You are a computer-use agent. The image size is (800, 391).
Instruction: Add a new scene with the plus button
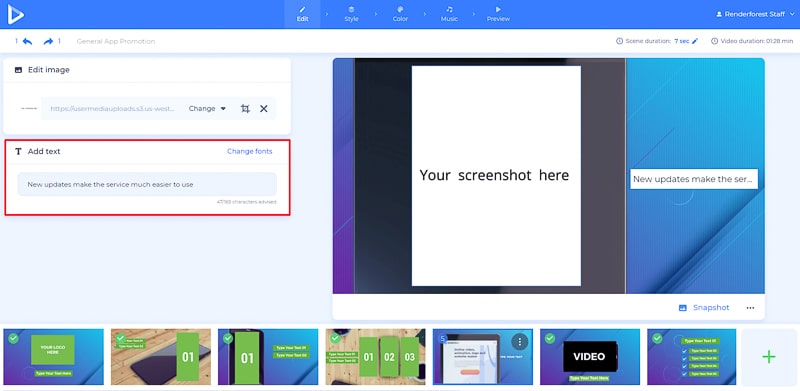click(x=769, y=357)
